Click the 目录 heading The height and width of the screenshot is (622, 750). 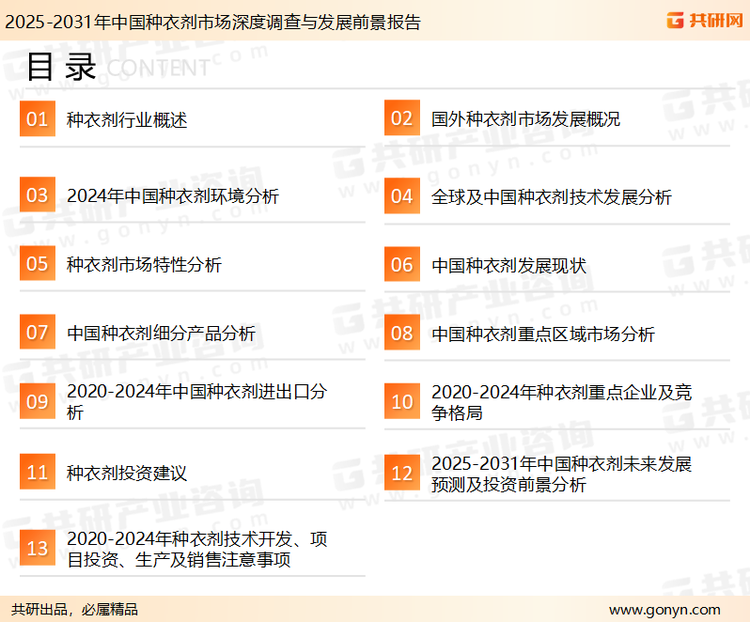[62, 67]
